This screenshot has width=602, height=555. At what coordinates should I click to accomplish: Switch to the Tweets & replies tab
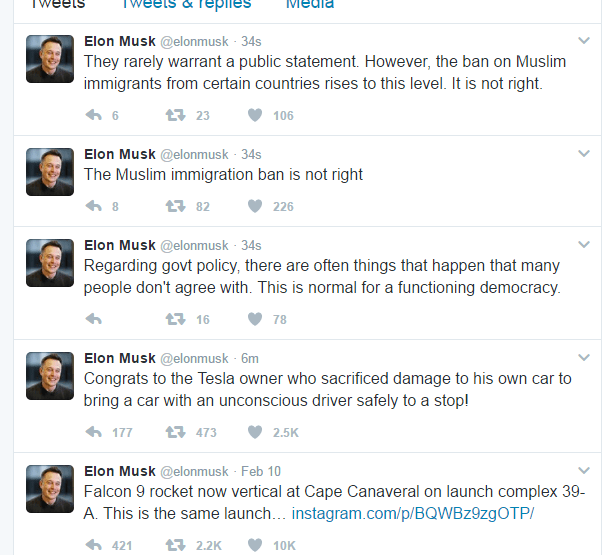186,5
